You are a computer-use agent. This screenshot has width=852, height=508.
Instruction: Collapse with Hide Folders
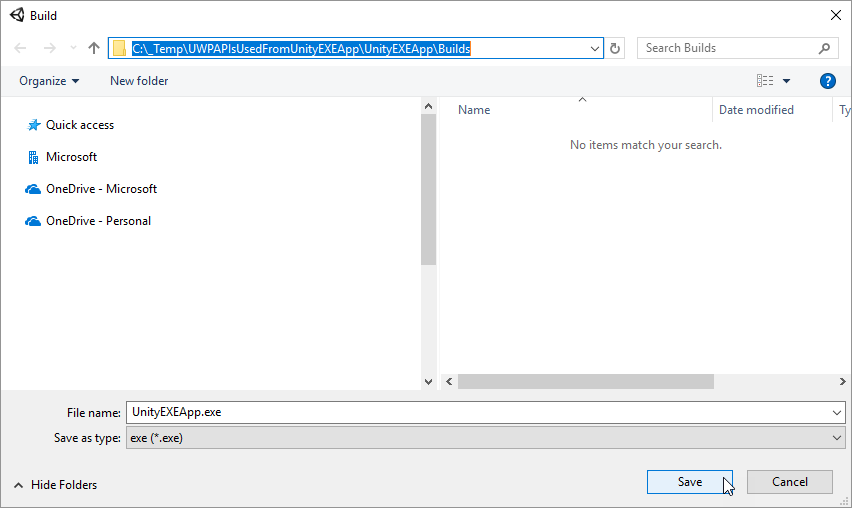pos(55,485)
